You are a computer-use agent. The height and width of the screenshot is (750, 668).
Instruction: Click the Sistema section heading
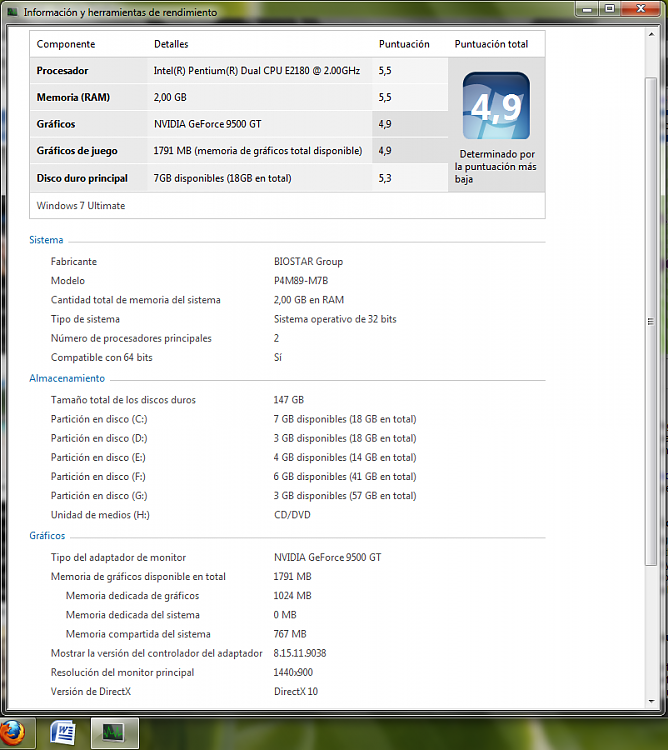coord(46,240)
